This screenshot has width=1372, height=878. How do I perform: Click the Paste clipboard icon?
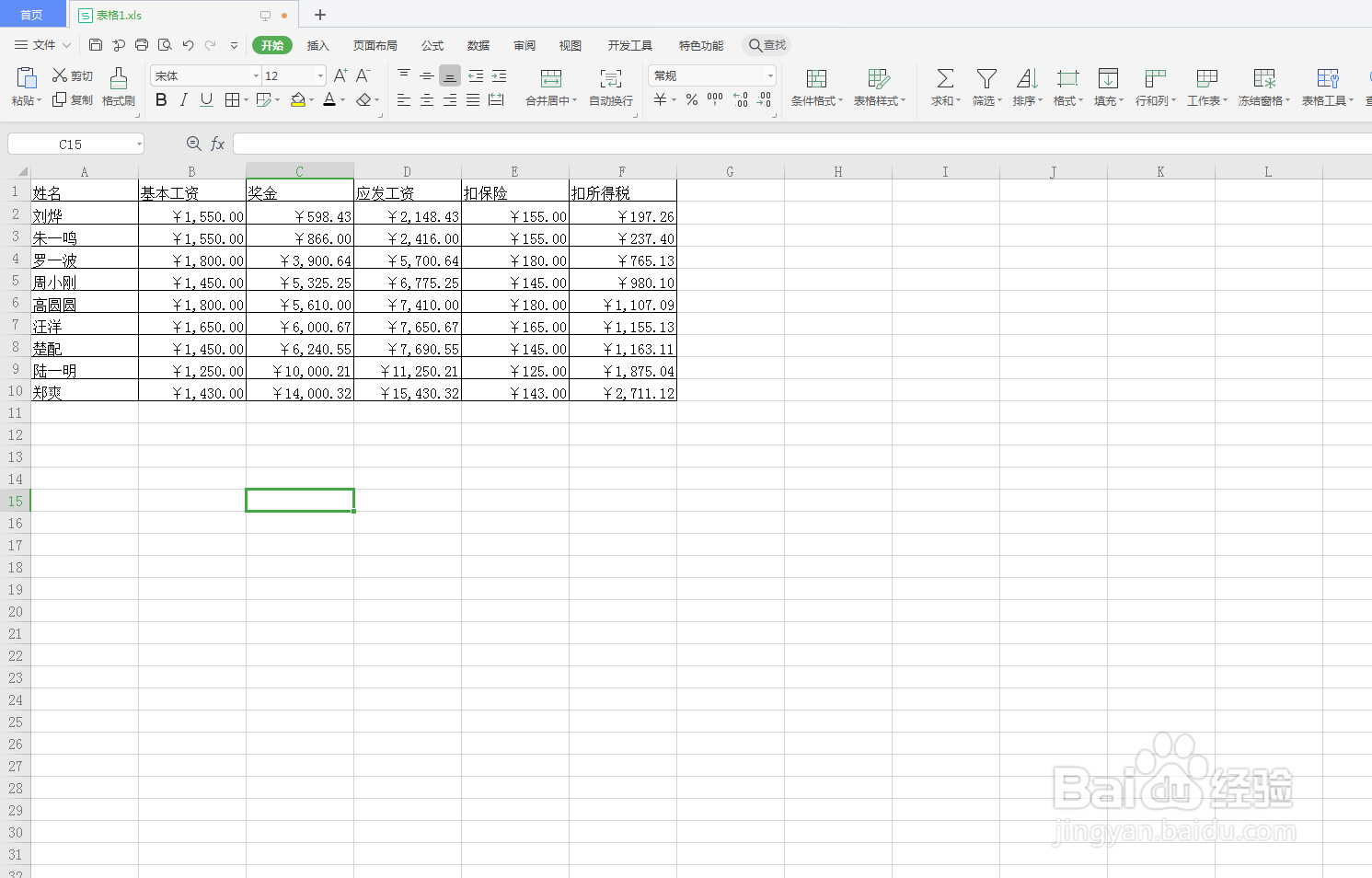pos(27,77)
